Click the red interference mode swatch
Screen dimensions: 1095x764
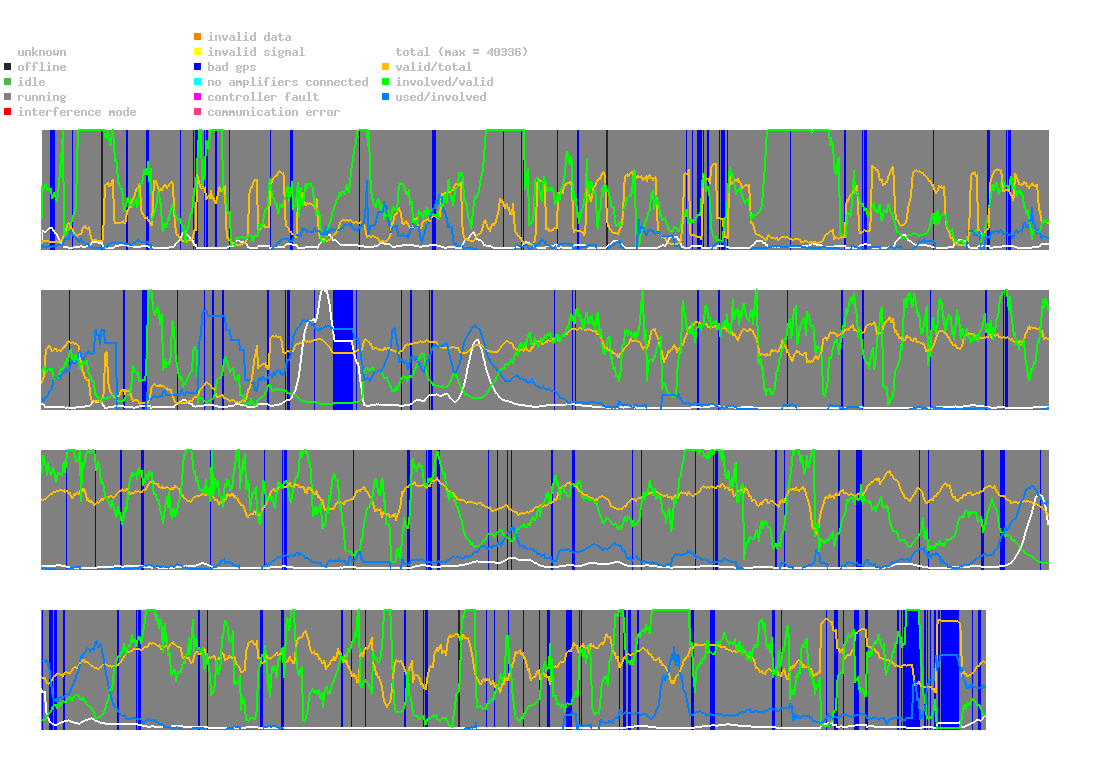8,112
